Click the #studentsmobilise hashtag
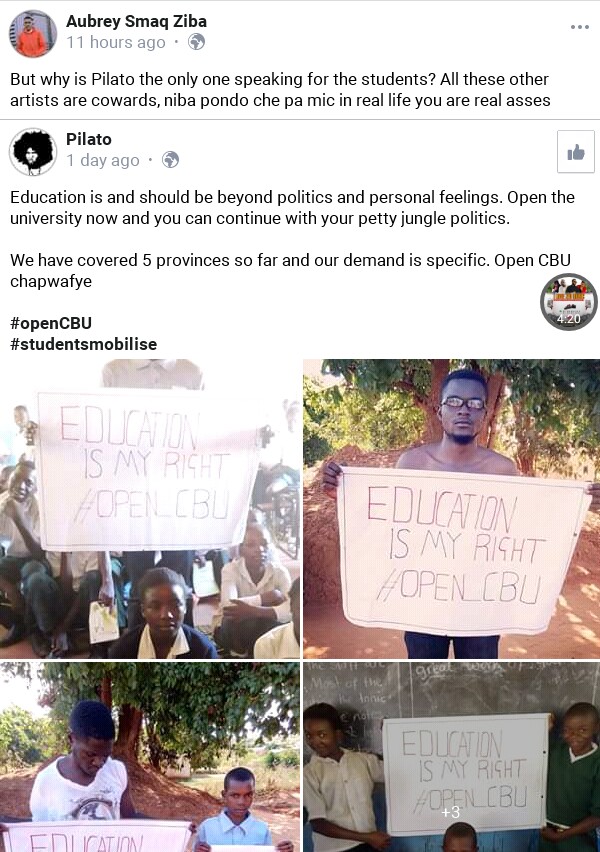600x852 pixels. 83,344
